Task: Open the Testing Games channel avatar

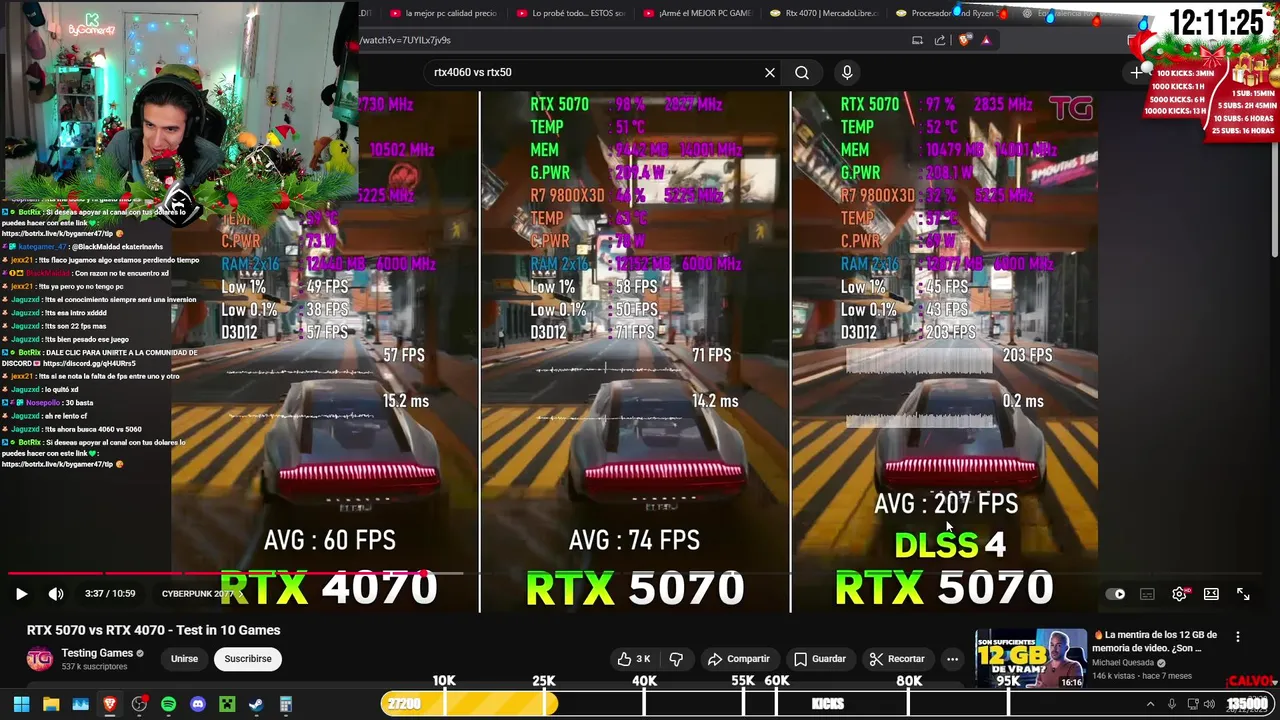Action: coord(39,658)
